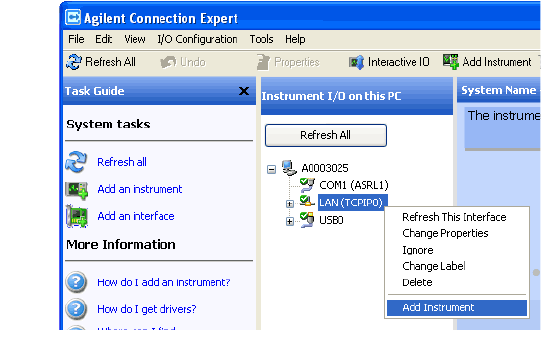Click help icon beside How do I add an instrument
542x360 pixels.
(x=76, y=282)
